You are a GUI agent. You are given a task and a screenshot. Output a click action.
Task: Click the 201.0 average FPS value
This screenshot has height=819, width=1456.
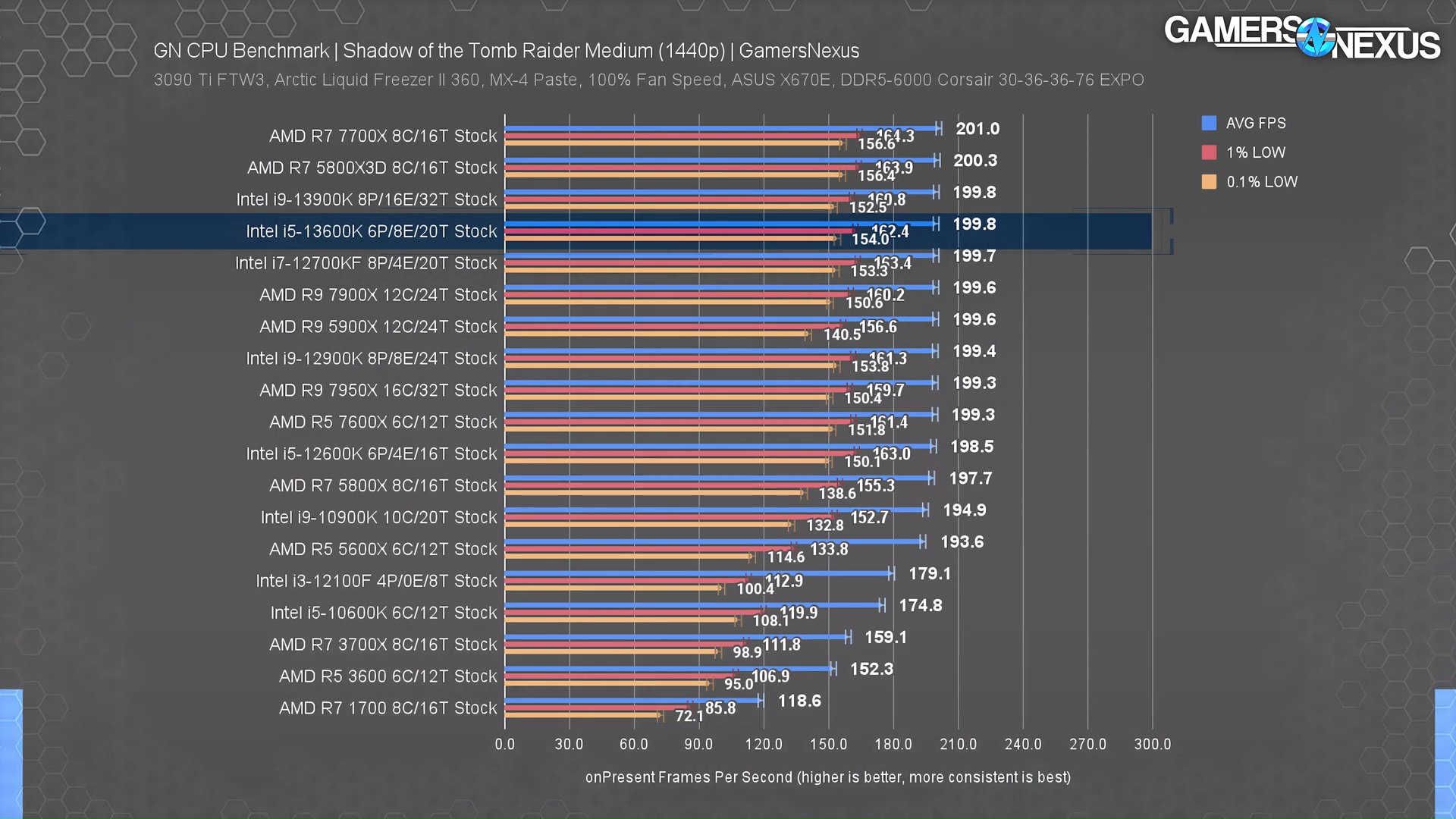click(977, 129)
